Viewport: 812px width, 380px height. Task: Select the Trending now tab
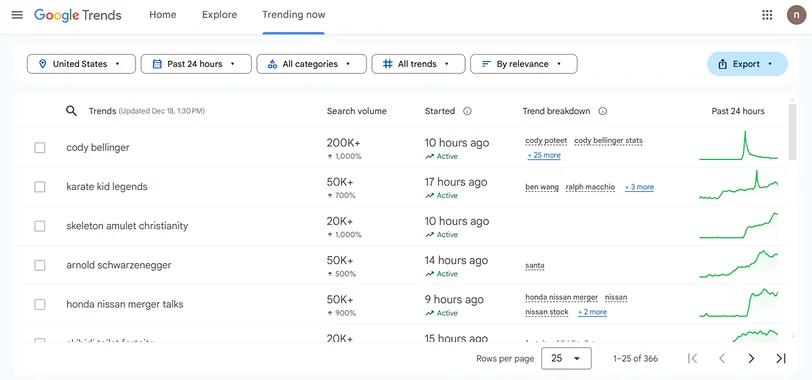point(294,15)
